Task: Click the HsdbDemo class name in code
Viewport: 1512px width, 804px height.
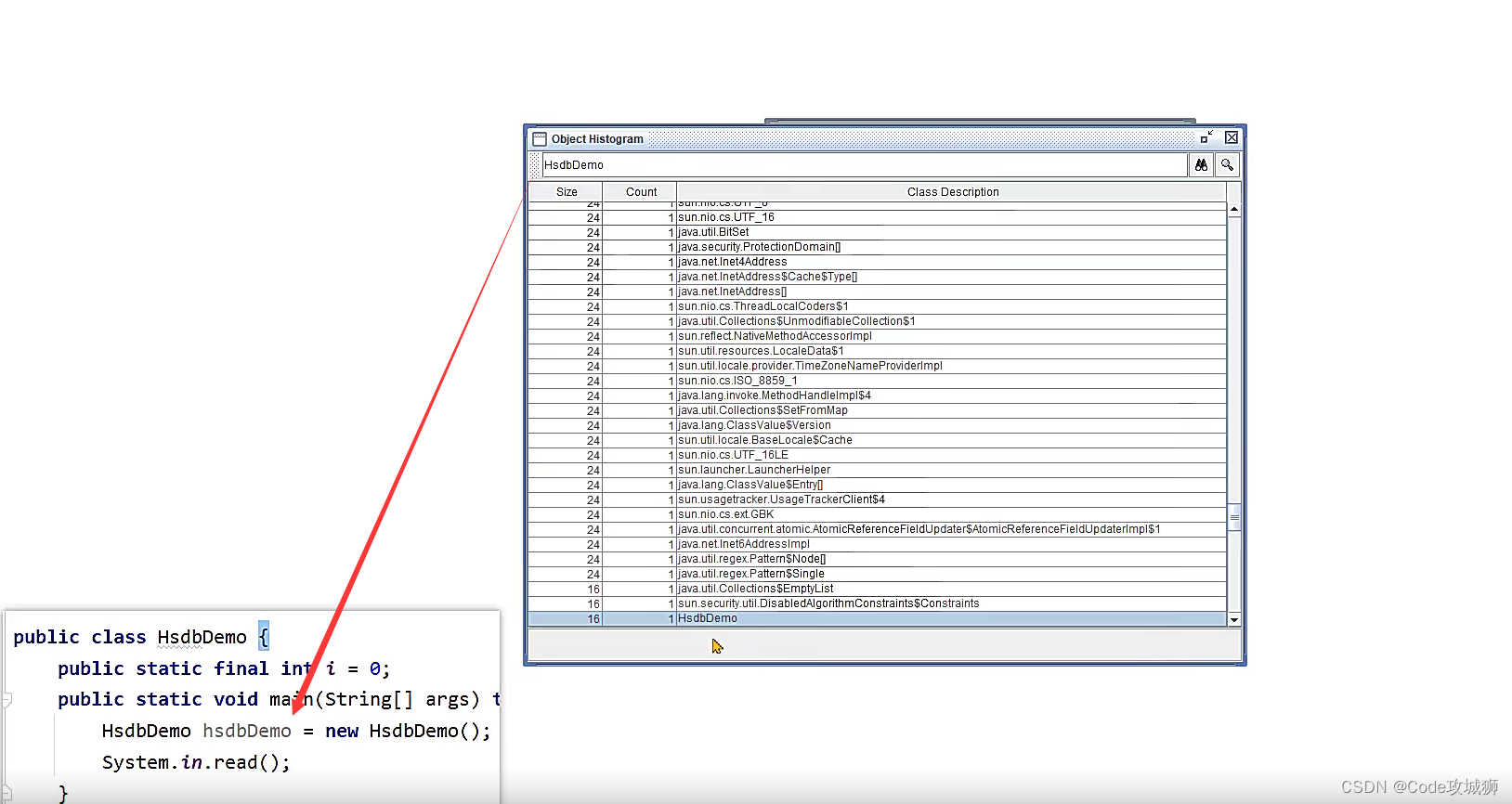Action: tap(202, 637)
